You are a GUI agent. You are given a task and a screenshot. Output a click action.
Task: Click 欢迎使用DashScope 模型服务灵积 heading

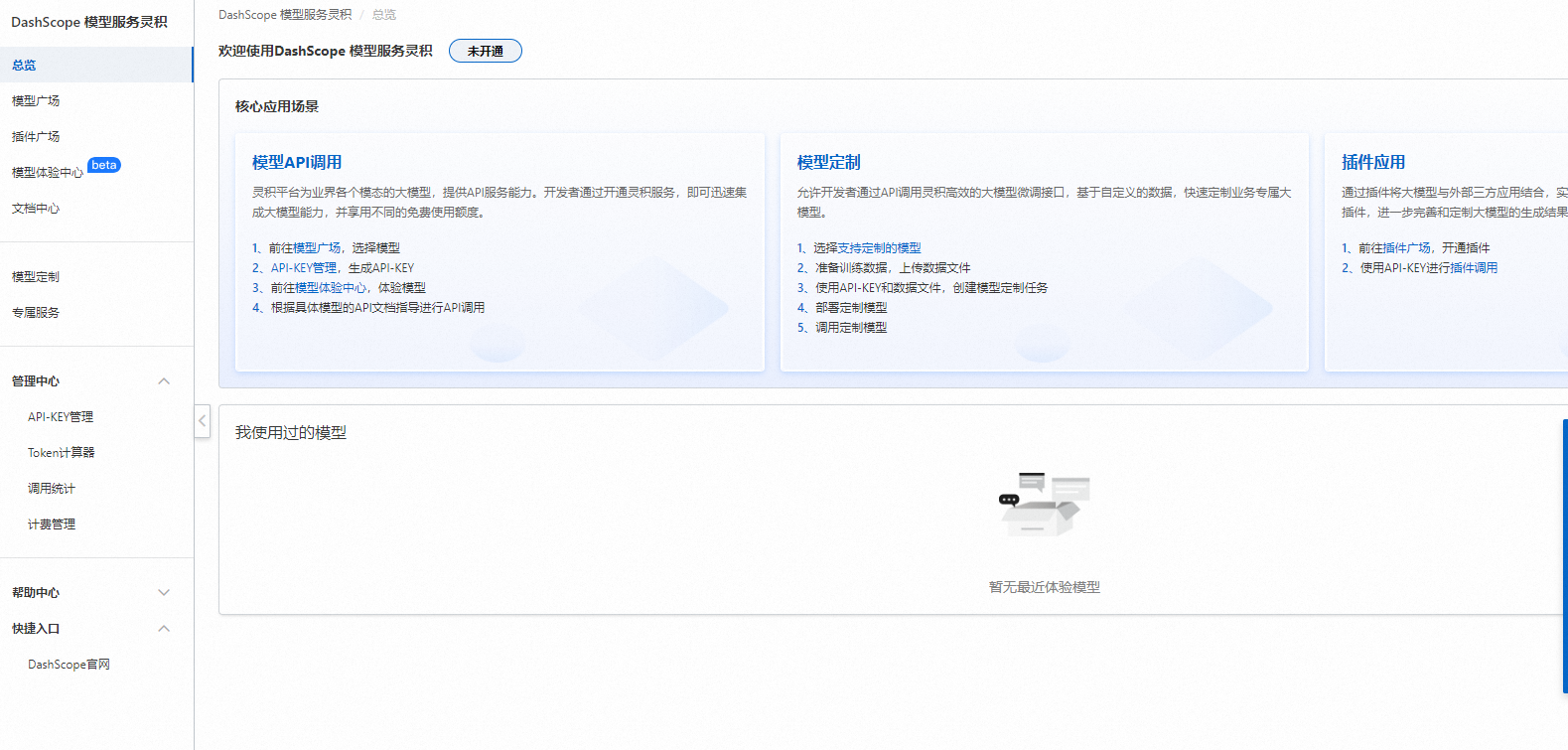pyautogui.click(x=326, y=51)
